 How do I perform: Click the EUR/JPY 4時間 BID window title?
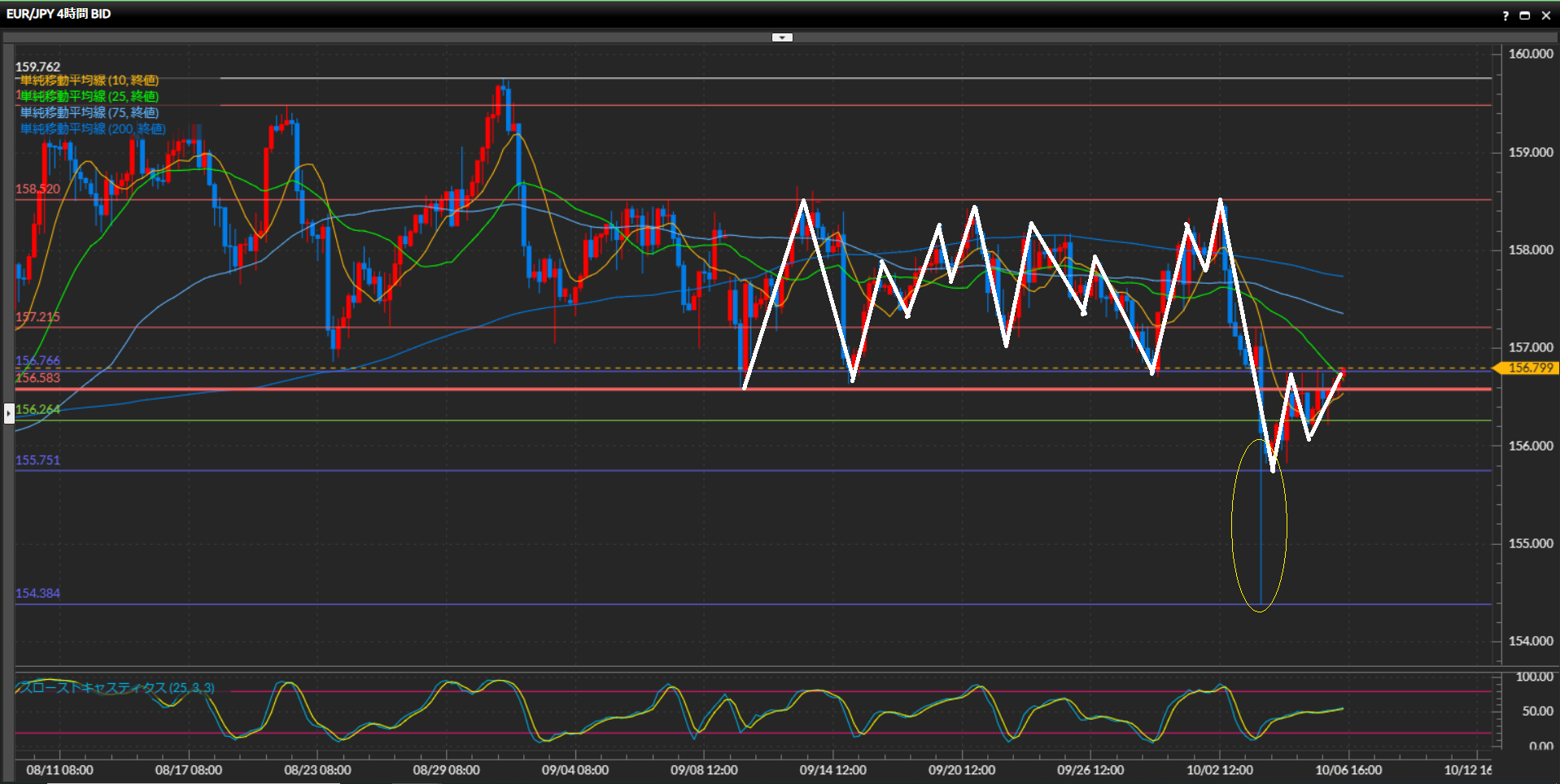[x=59, y=14]
